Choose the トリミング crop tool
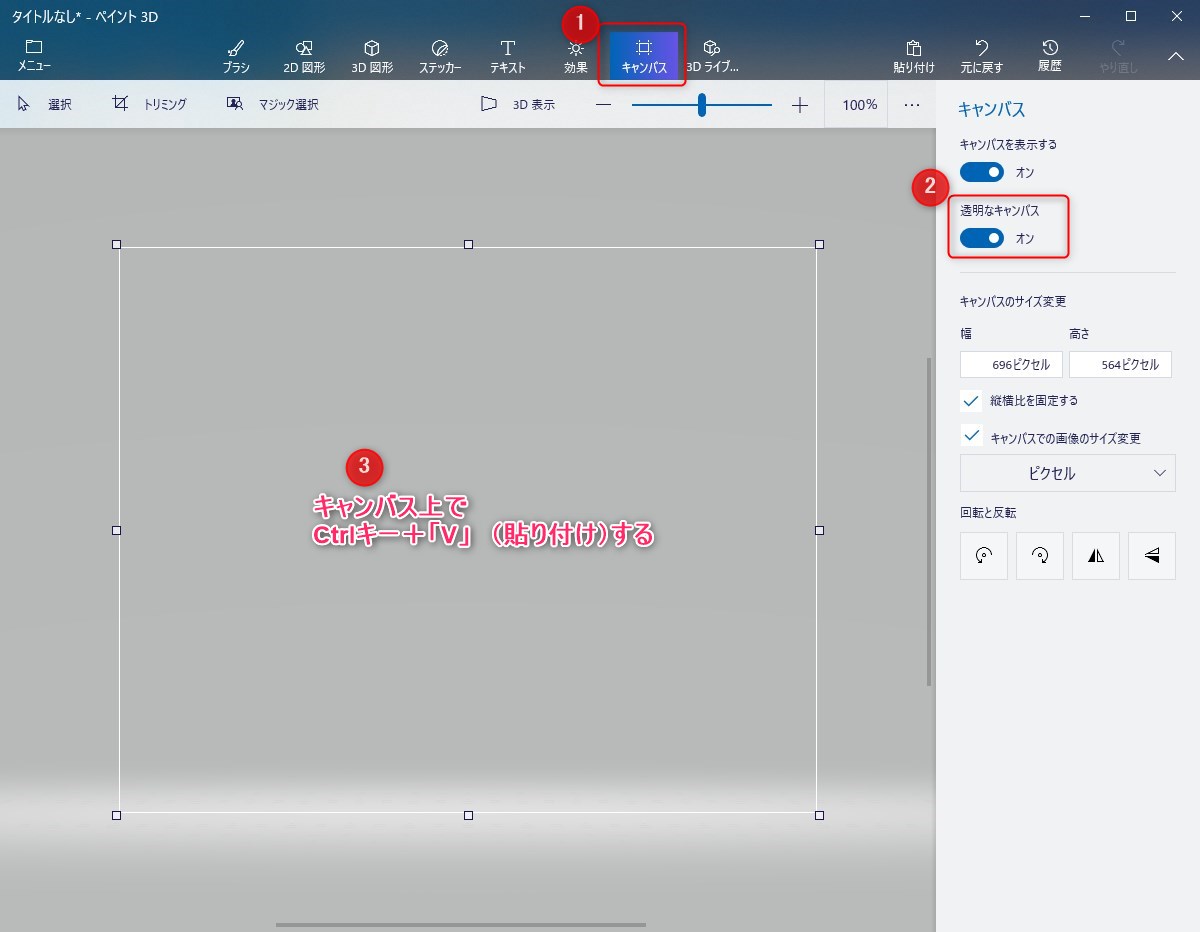 point(149,104)
